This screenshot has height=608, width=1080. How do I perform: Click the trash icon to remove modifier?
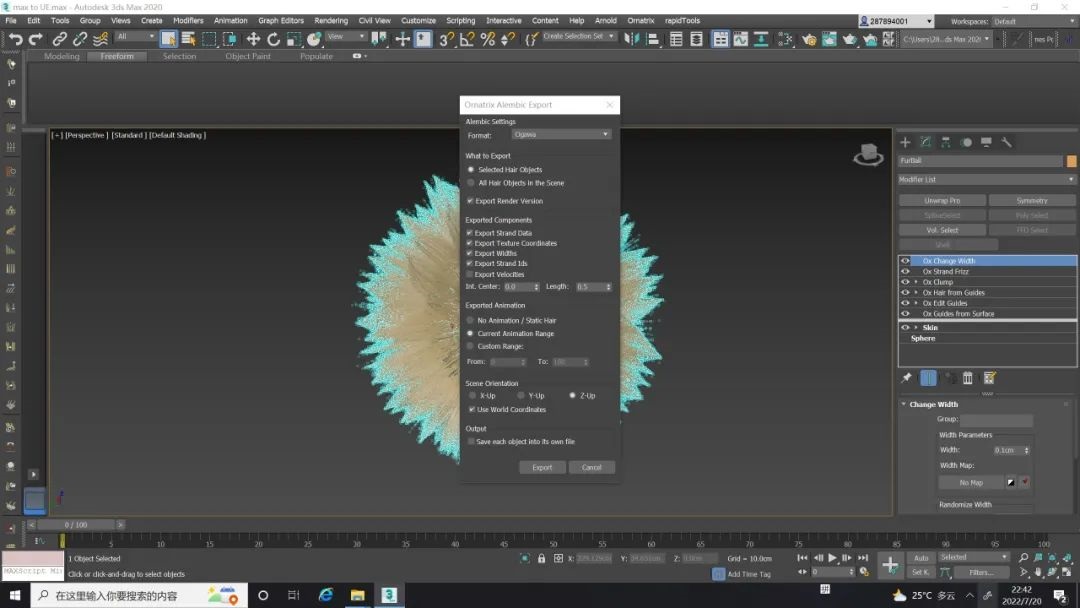(x=968, y=378)
